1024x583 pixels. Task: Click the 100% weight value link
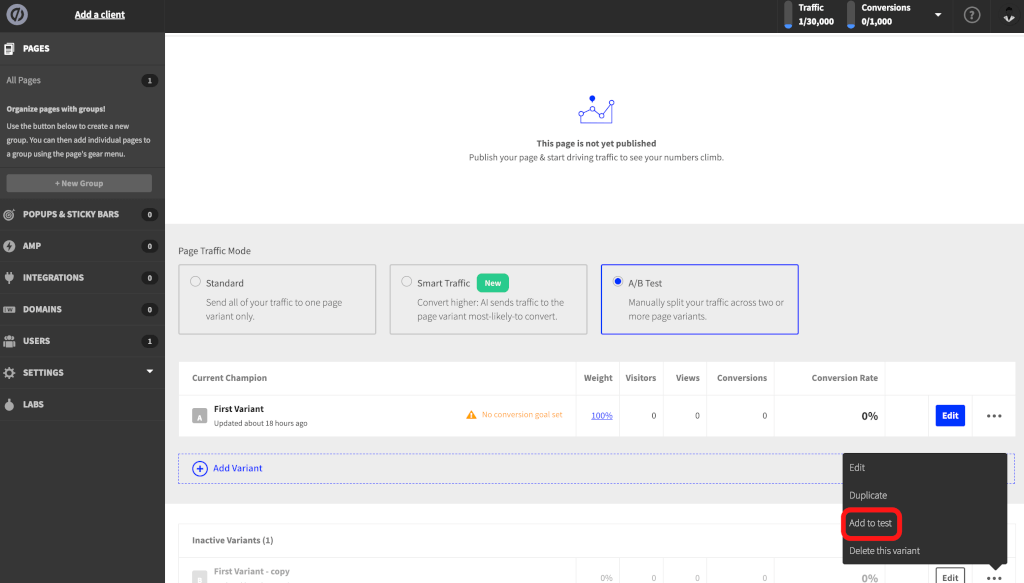[x=601, y=416]
